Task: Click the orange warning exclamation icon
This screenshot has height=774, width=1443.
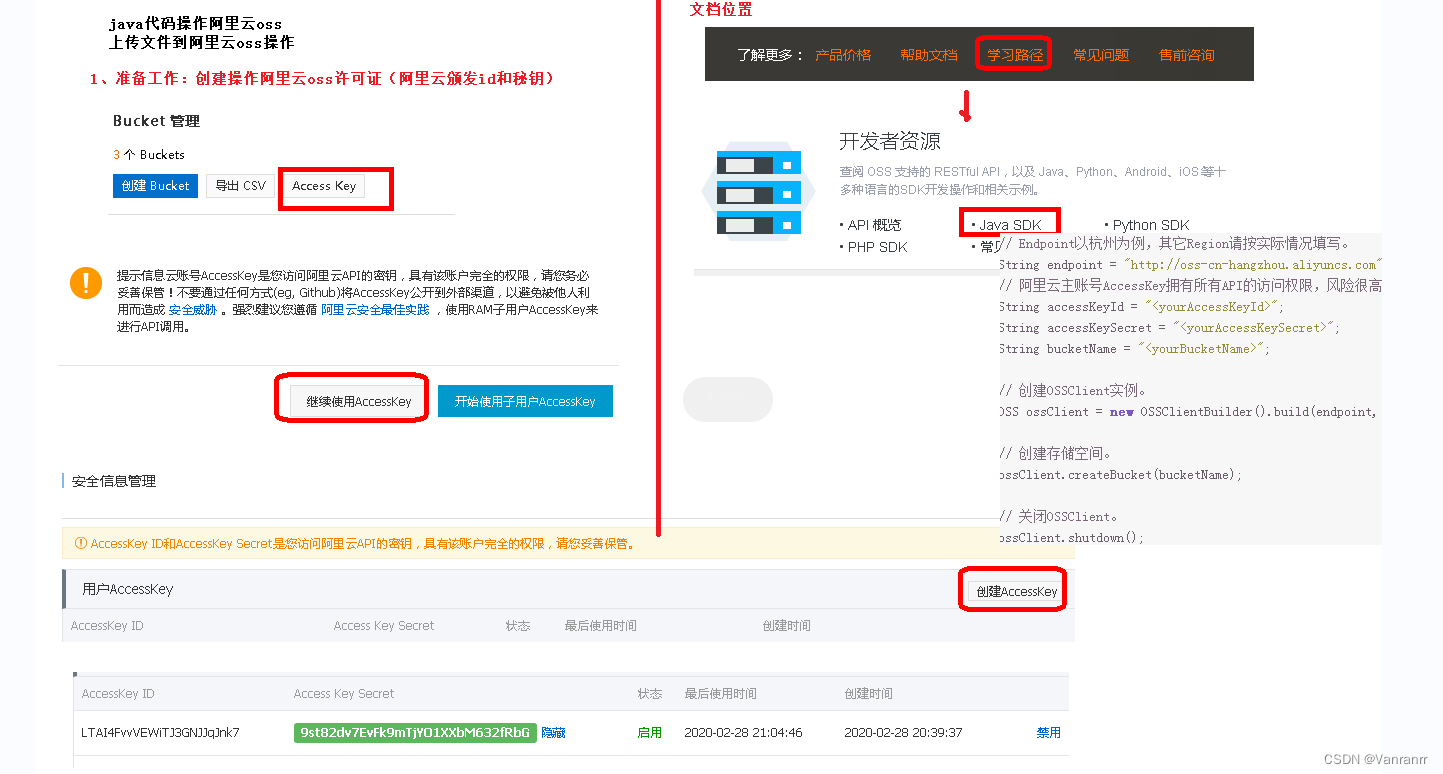Action: point(86,283)
